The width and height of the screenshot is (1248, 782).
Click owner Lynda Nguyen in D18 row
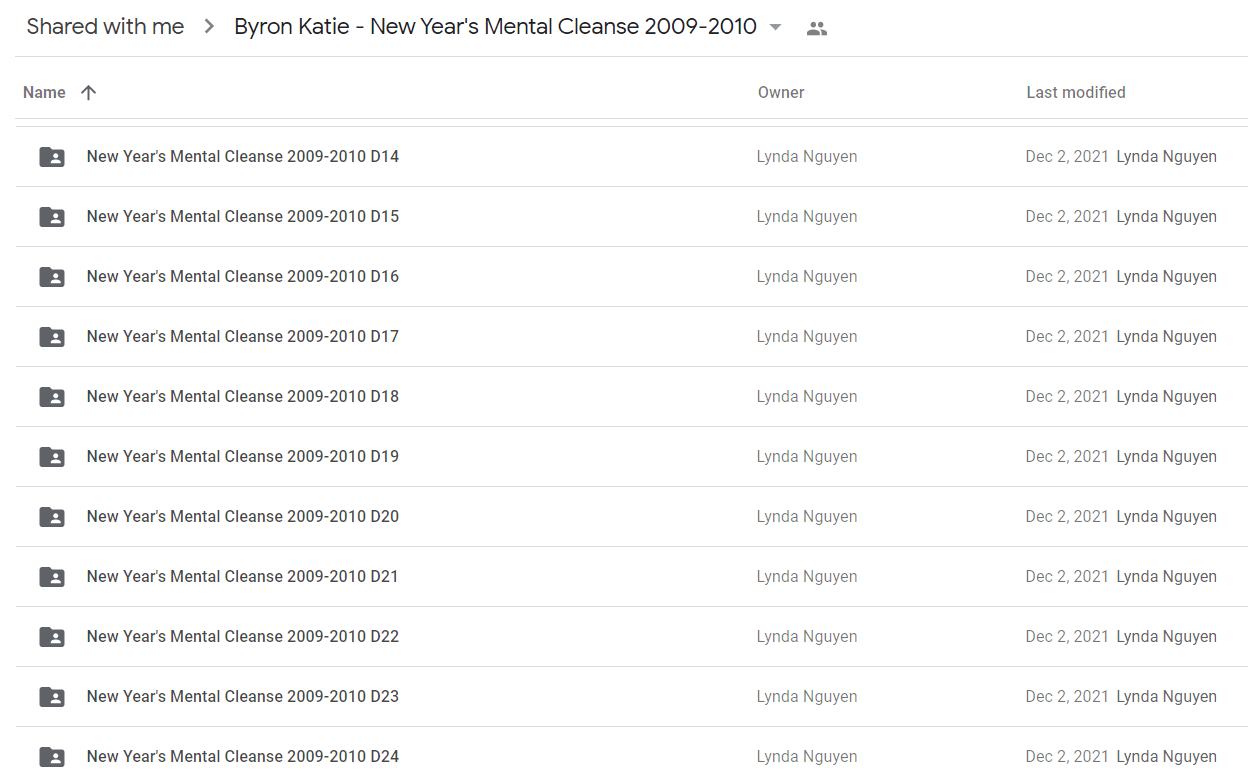point(807,396)
